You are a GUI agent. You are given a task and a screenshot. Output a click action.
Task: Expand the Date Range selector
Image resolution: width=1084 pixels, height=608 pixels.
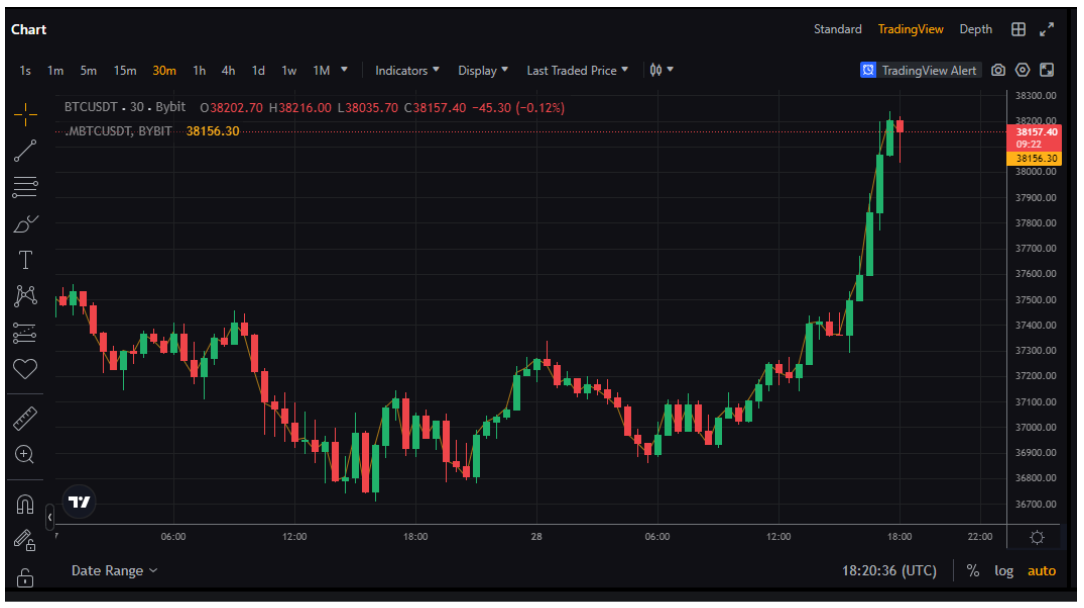coord(114,571)
